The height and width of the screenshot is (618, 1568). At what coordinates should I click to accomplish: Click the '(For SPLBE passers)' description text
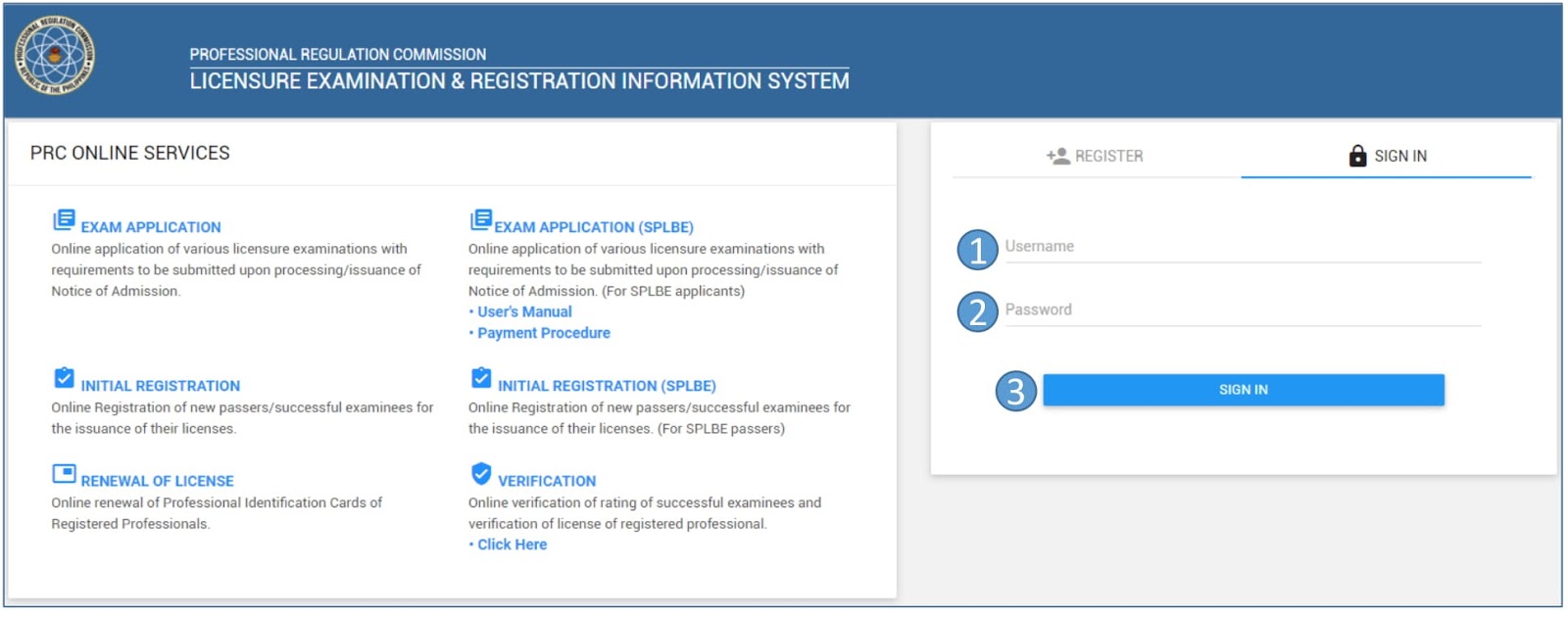721,430
